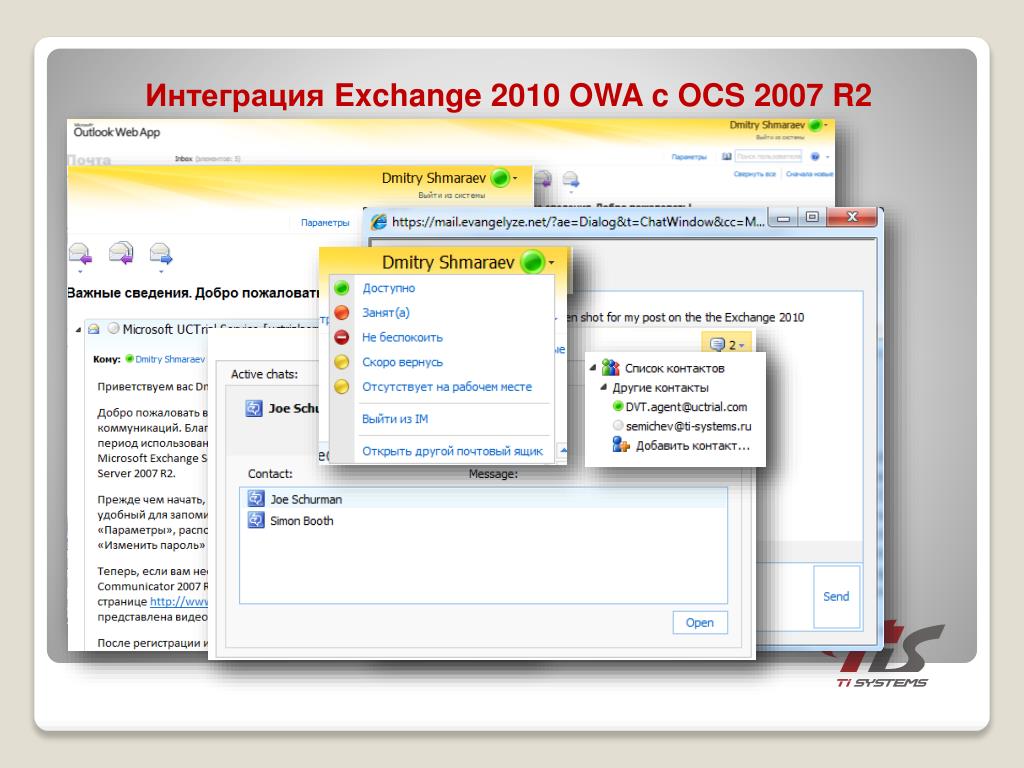
Task: Open Открыть другой почтовый ящик option
Action: coord(453,451)
